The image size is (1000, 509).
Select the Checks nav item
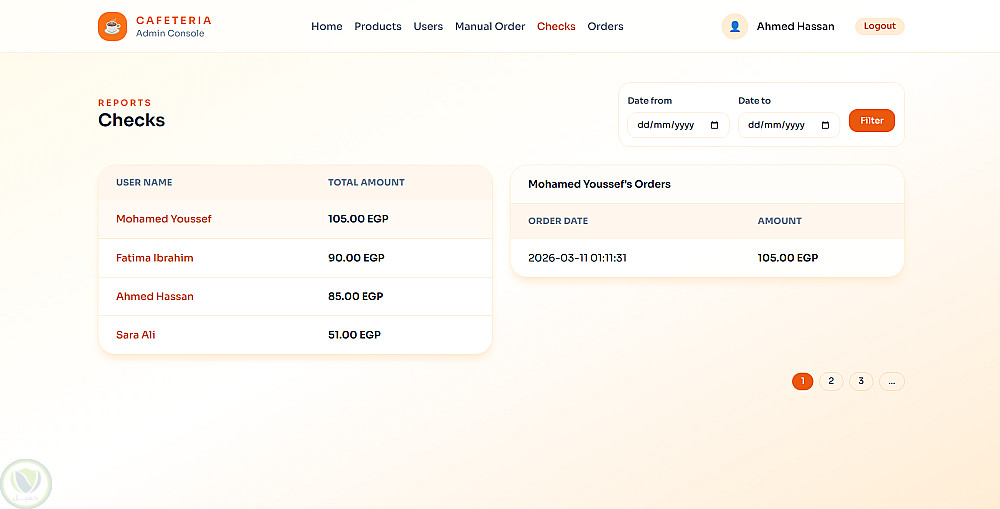tap(556, 26)
